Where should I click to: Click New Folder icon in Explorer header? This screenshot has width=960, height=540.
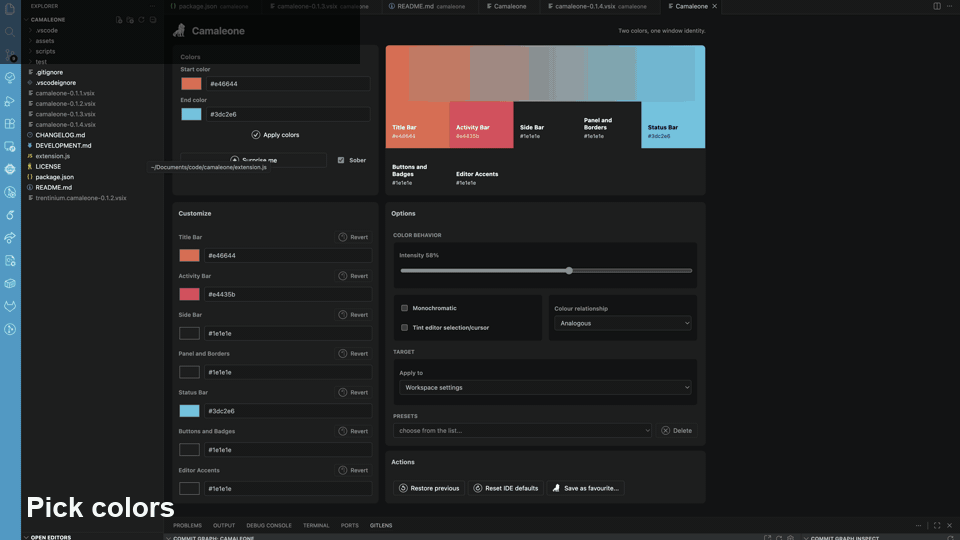point(130,20)
